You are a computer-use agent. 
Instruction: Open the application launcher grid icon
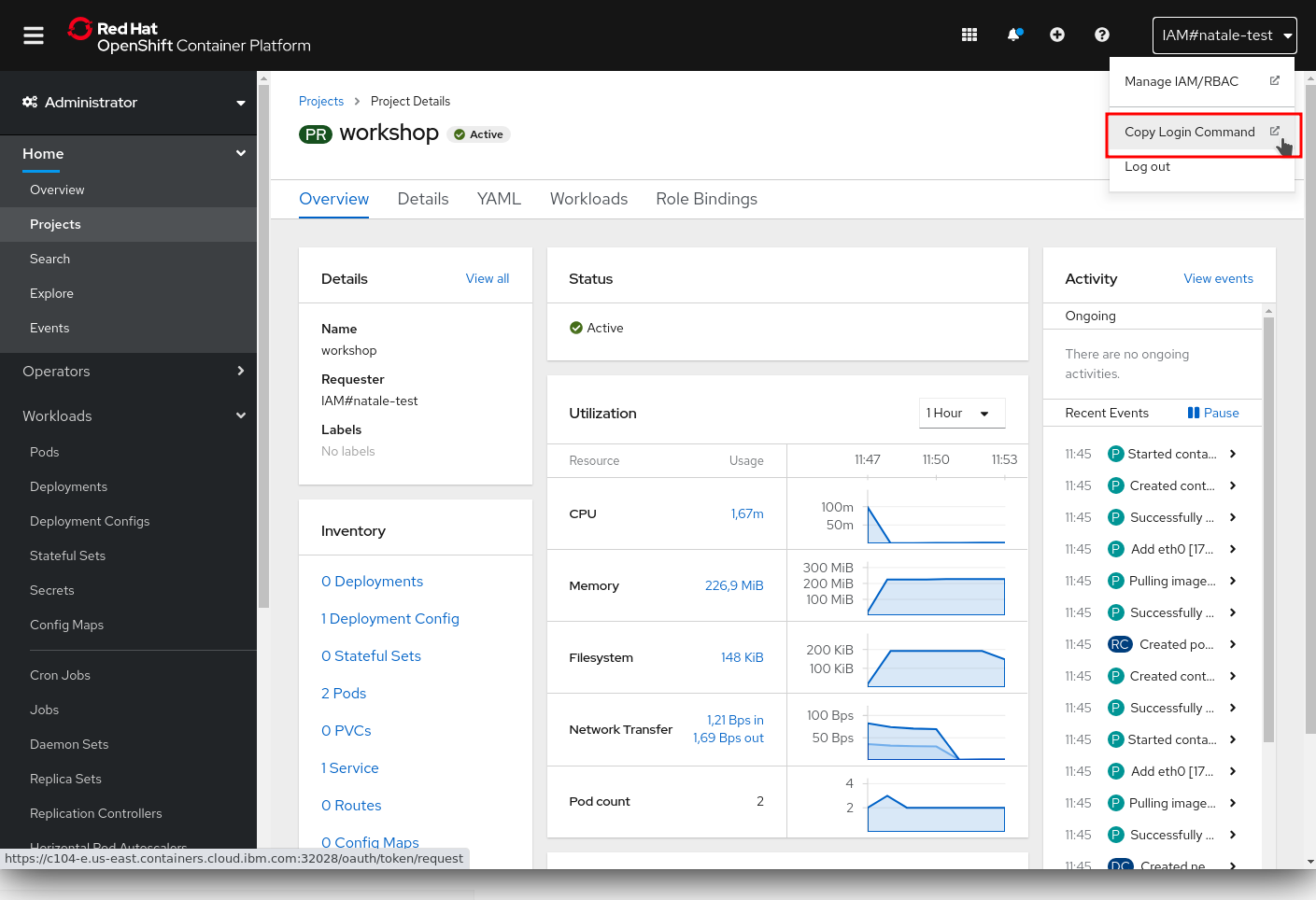pyautogui.click(x=969, y=35)
